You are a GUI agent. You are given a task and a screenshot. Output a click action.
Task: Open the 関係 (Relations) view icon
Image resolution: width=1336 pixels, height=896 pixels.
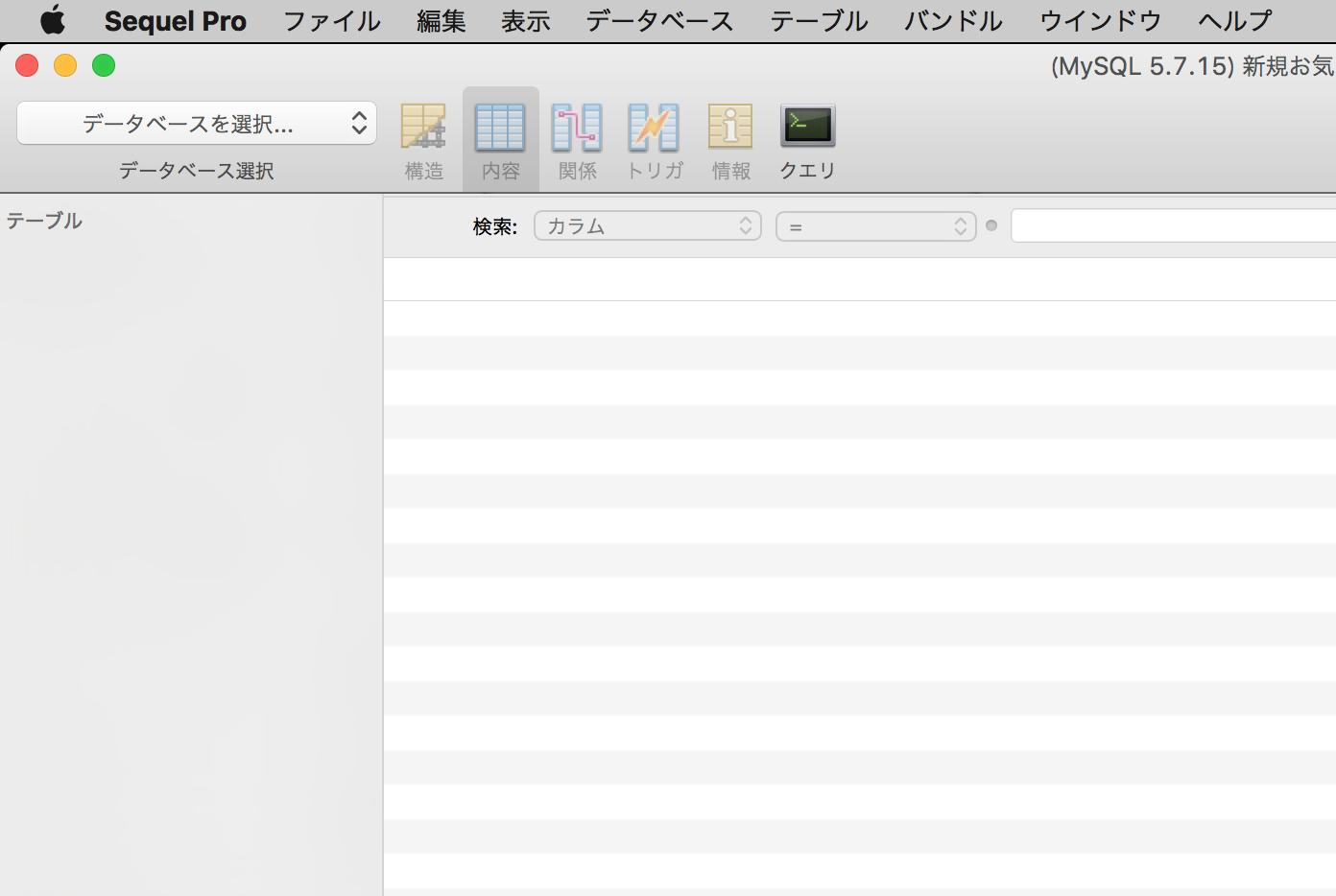coord(577,128)
